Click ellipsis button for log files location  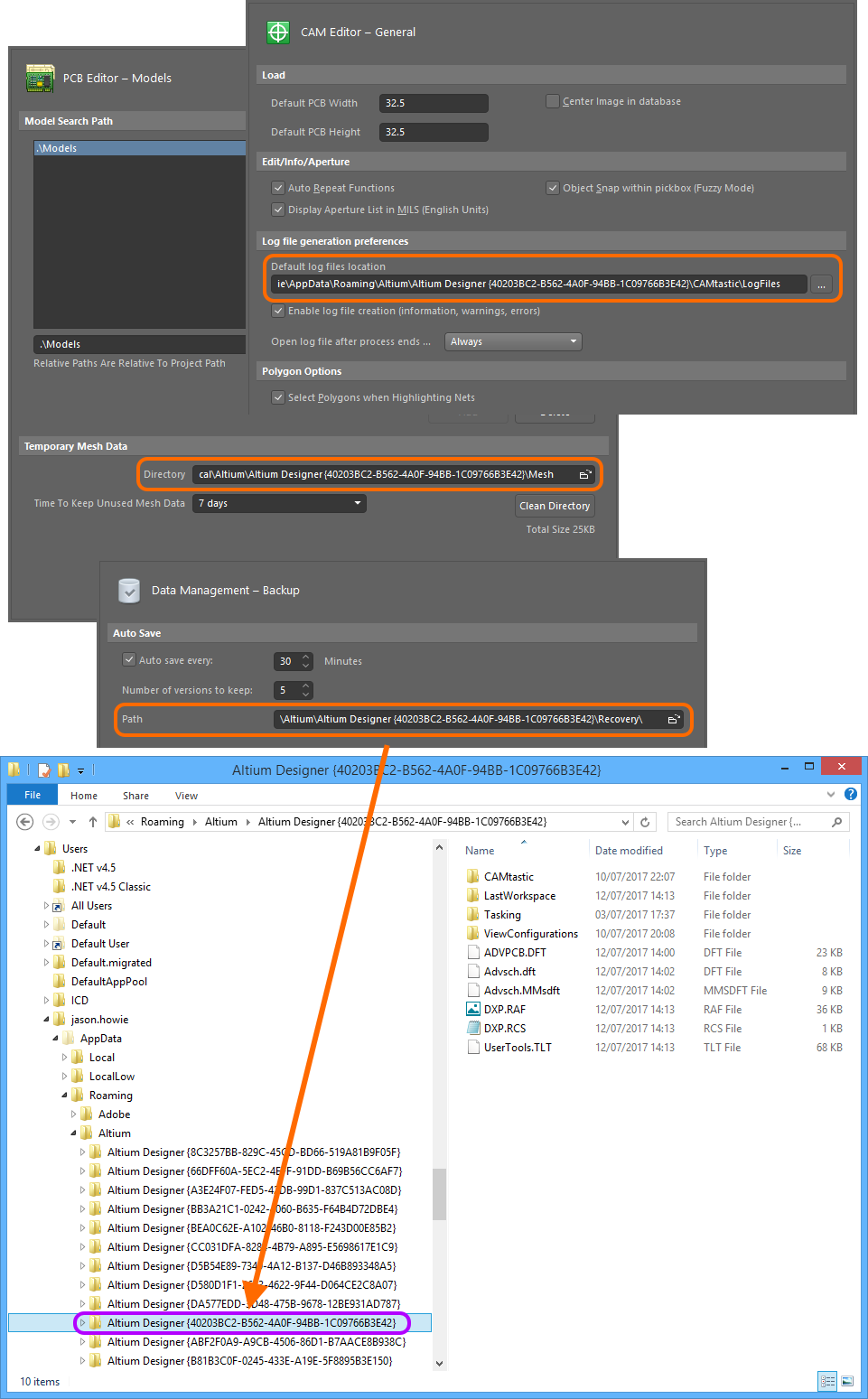[x=821, y=284]
